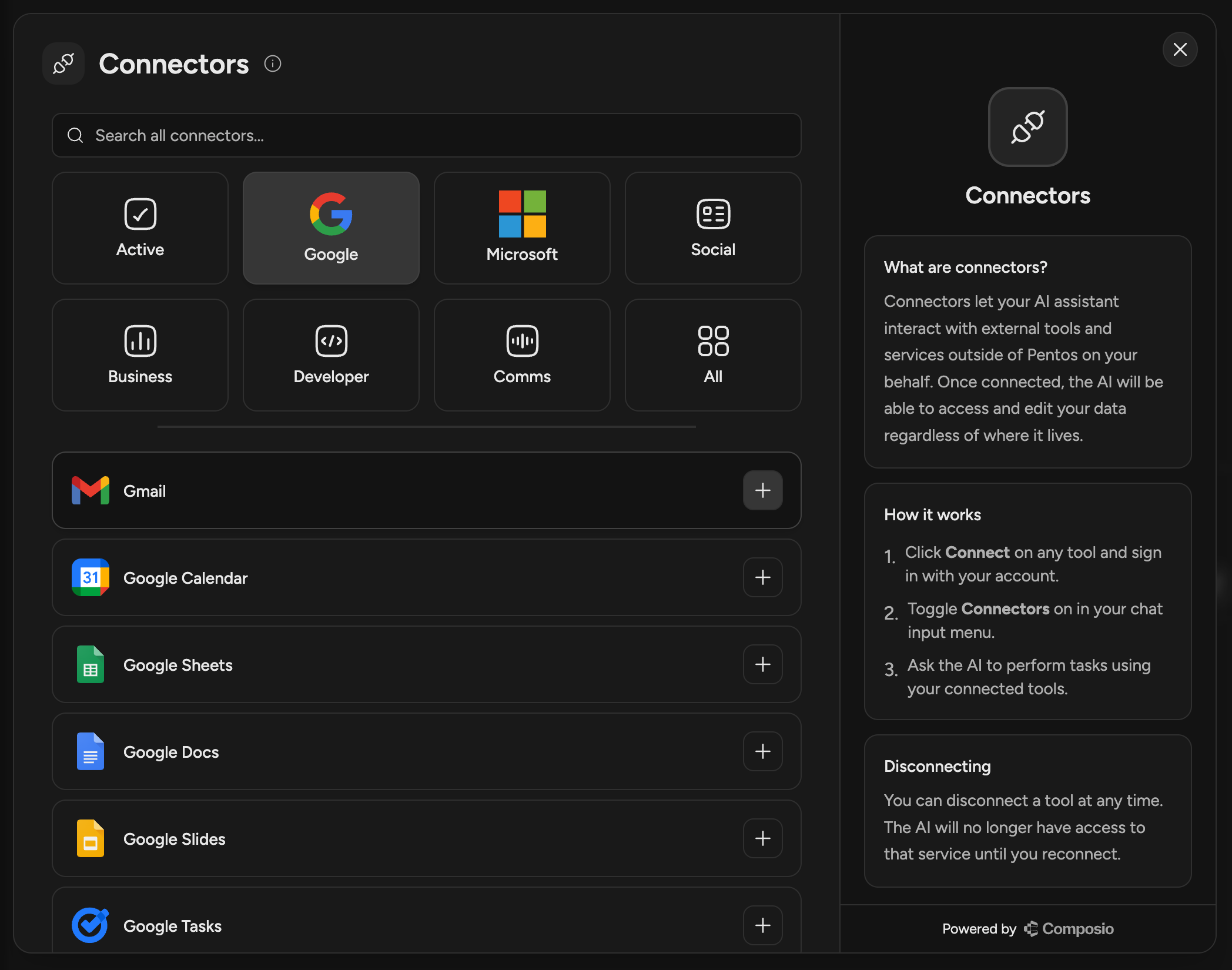Click the Google Docs row label
Viewport: 1232px width, 970px height.
tap(171, 752)
